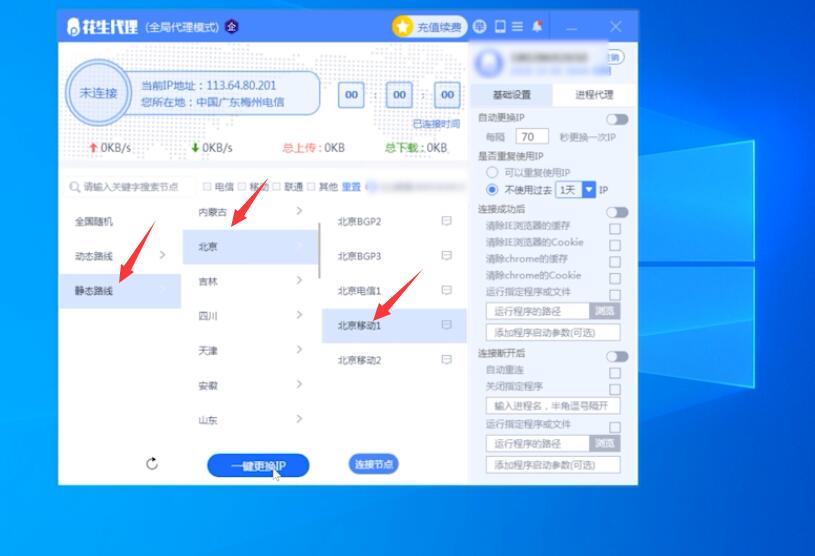Expand the 安徽 region chevron
The height and width of the screenshot is (556, 815).
tap(299, 385)
